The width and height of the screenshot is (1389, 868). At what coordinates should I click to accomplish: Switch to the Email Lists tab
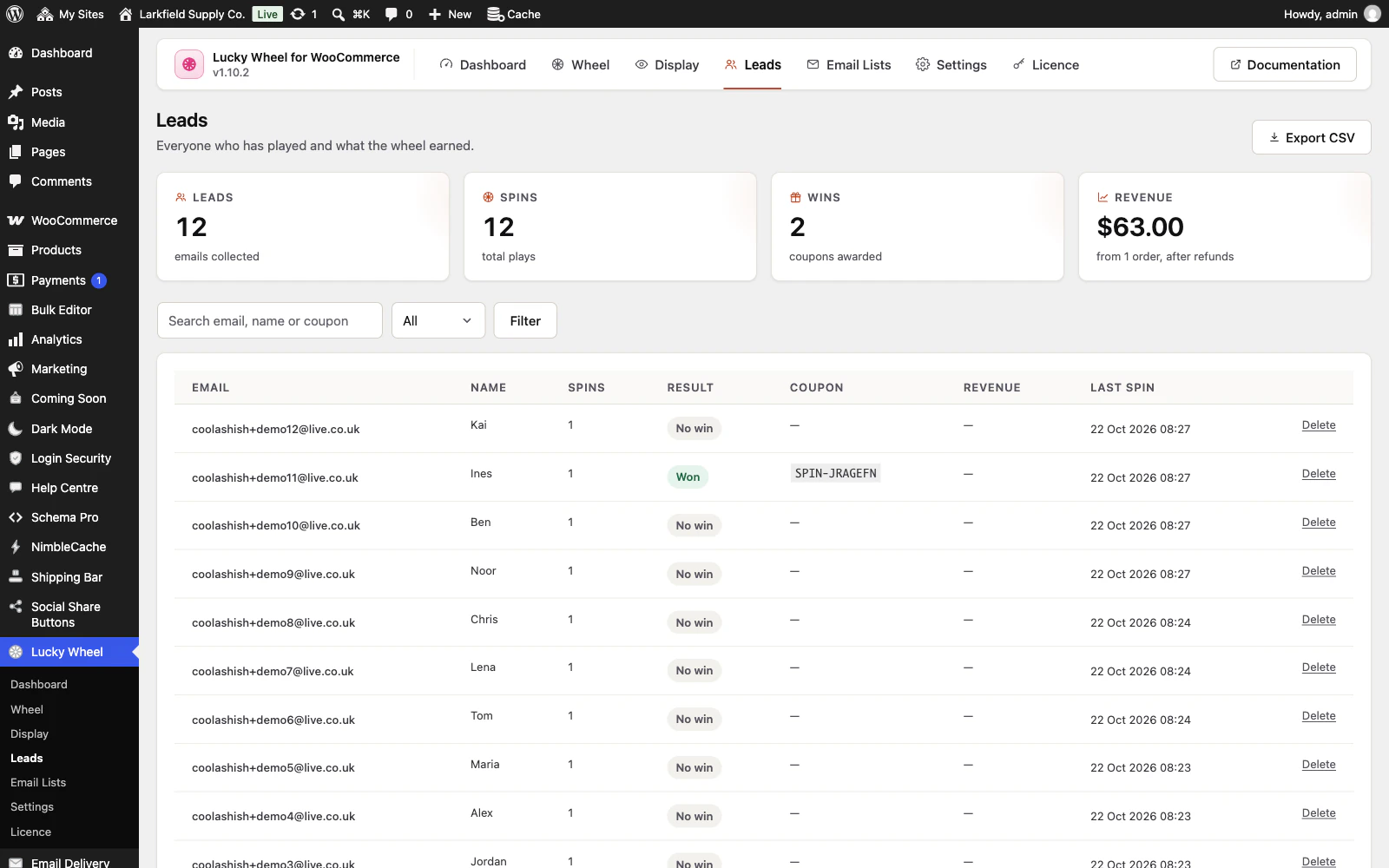[849, 64]
